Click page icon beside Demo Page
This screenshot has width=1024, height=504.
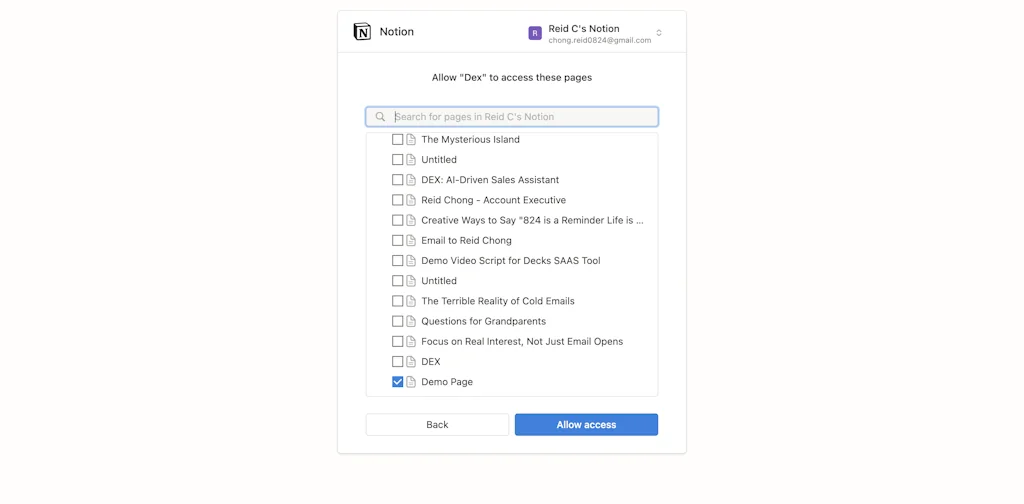point(411,382)
